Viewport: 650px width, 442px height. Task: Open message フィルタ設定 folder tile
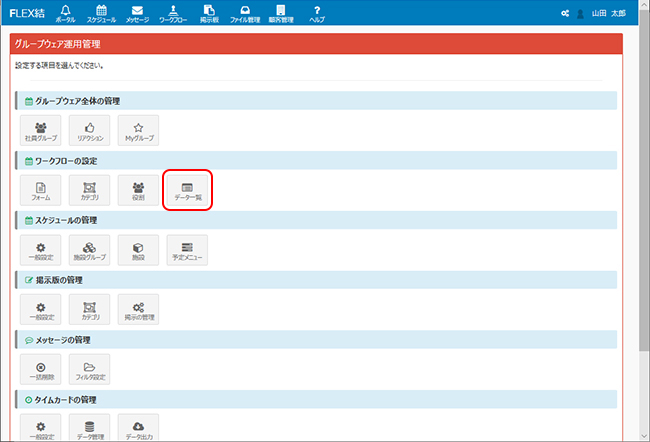click(x=90, y=369)
